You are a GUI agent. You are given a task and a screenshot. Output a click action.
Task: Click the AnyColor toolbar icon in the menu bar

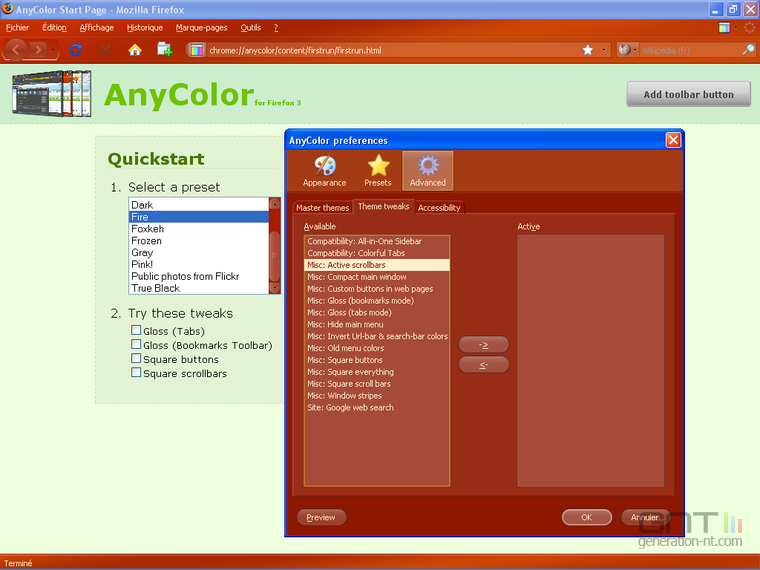(x=724, y=28)
